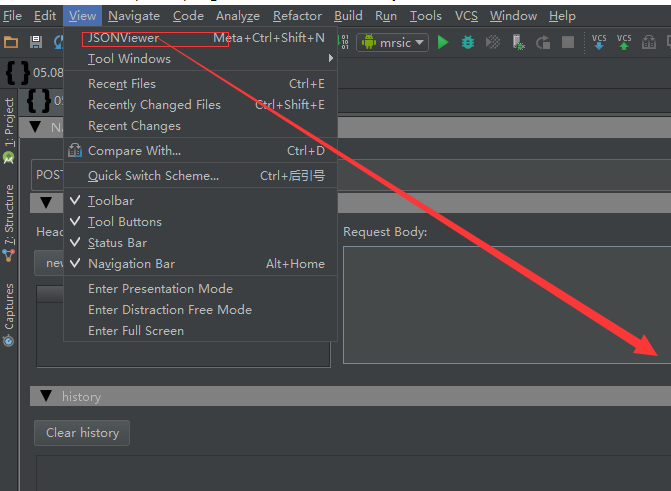Viewport: 671px width, 491px height.
Task: Click the Project Structure icon after VCS
Action: [649, 42]
